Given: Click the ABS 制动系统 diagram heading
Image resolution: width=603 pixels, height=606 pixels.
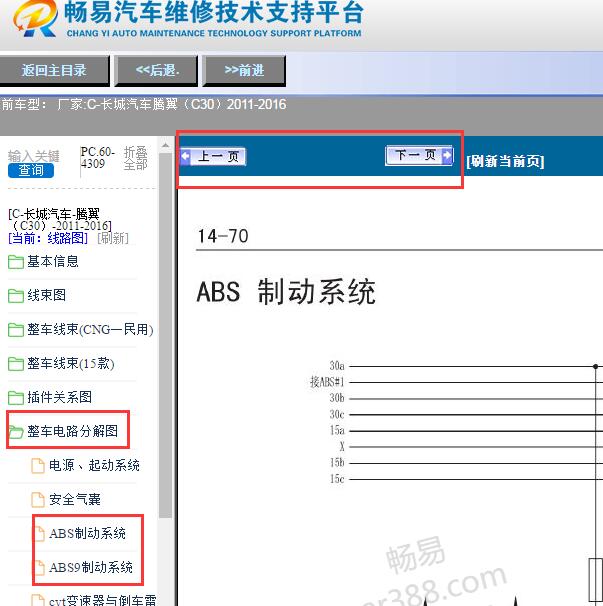Looking at the screenshot, I should pyautogui.click(x=286, y=292).
